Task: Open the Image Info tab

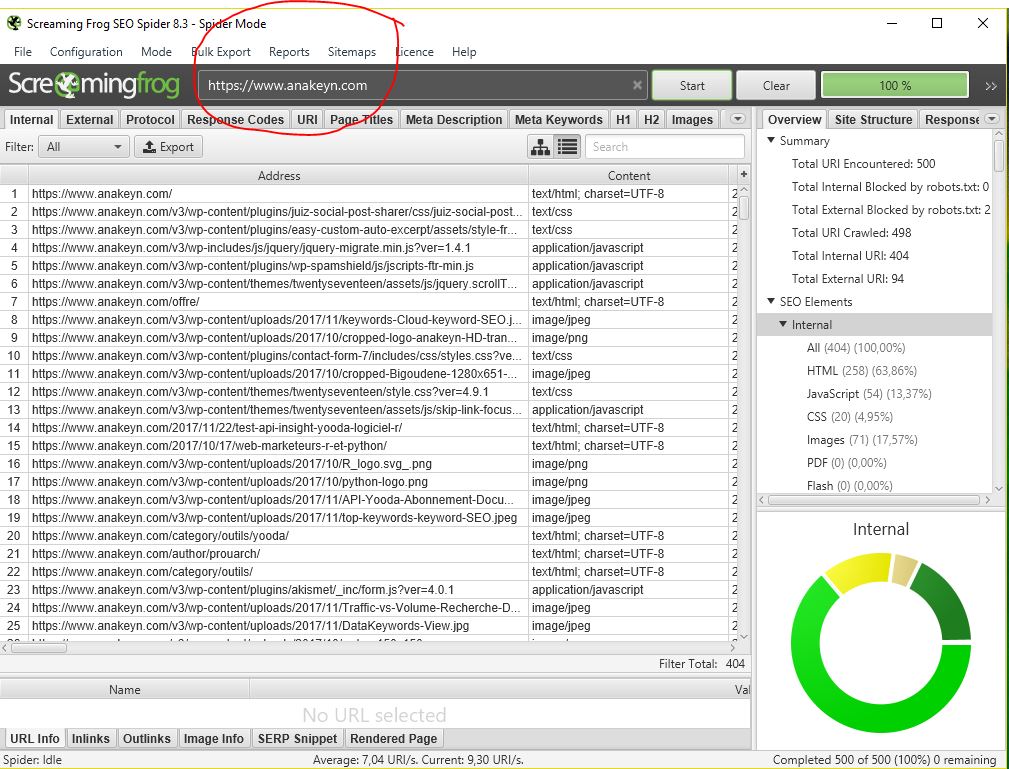Action: point(214,739)
